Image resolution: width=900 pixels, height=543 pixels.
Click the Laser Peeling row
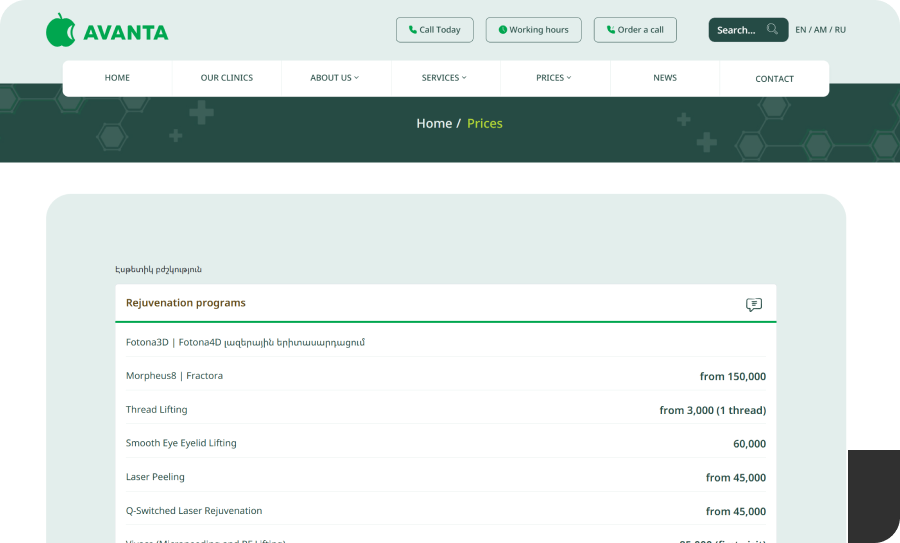click(445, 477)
